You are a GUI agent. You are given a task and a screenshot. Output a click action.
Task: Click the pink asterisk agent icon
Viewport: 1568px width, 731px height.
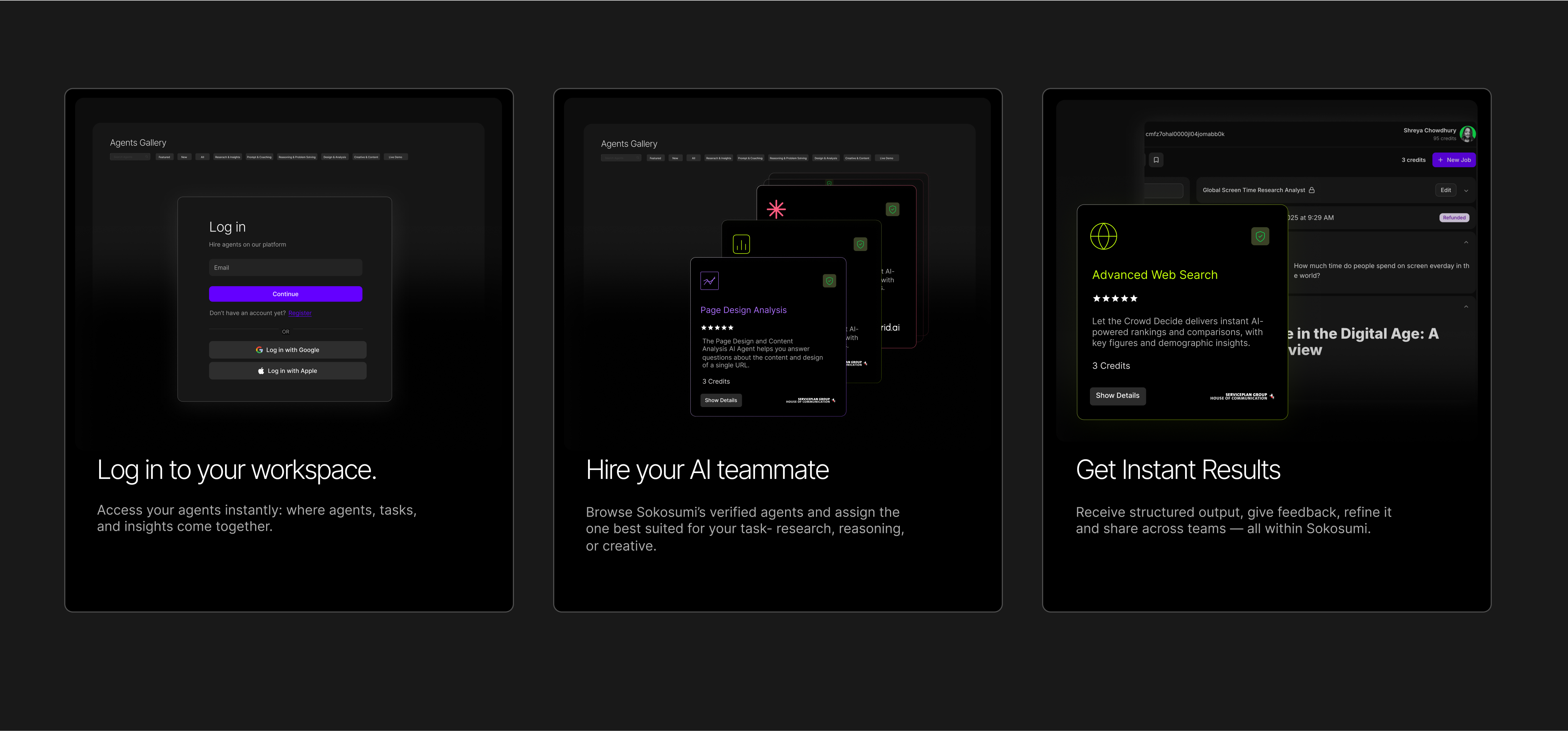point(776,209)
